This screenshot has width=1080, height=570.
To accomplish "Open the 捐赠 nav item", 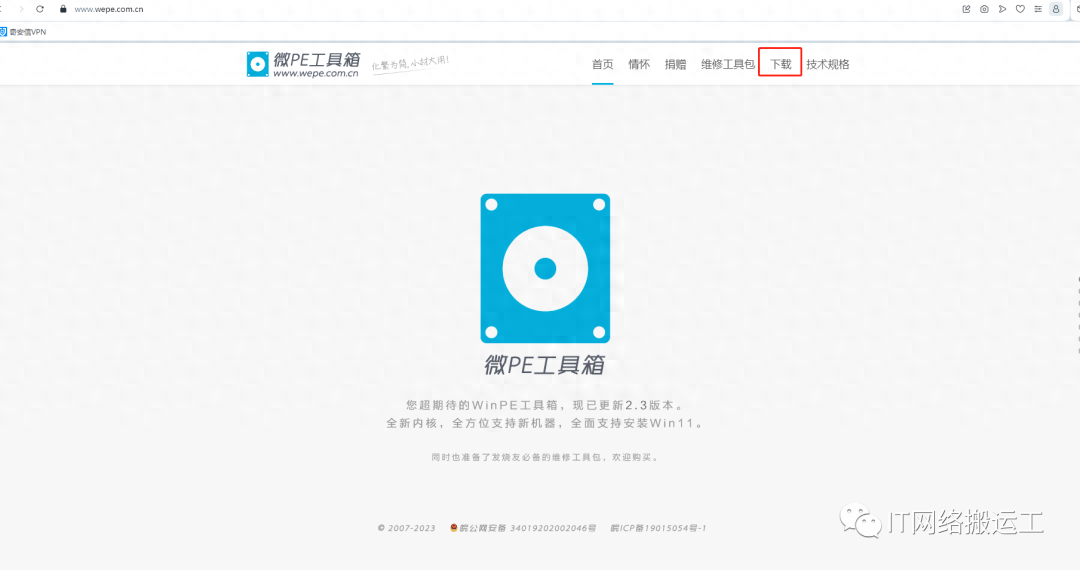I will [x=676, y=64].
